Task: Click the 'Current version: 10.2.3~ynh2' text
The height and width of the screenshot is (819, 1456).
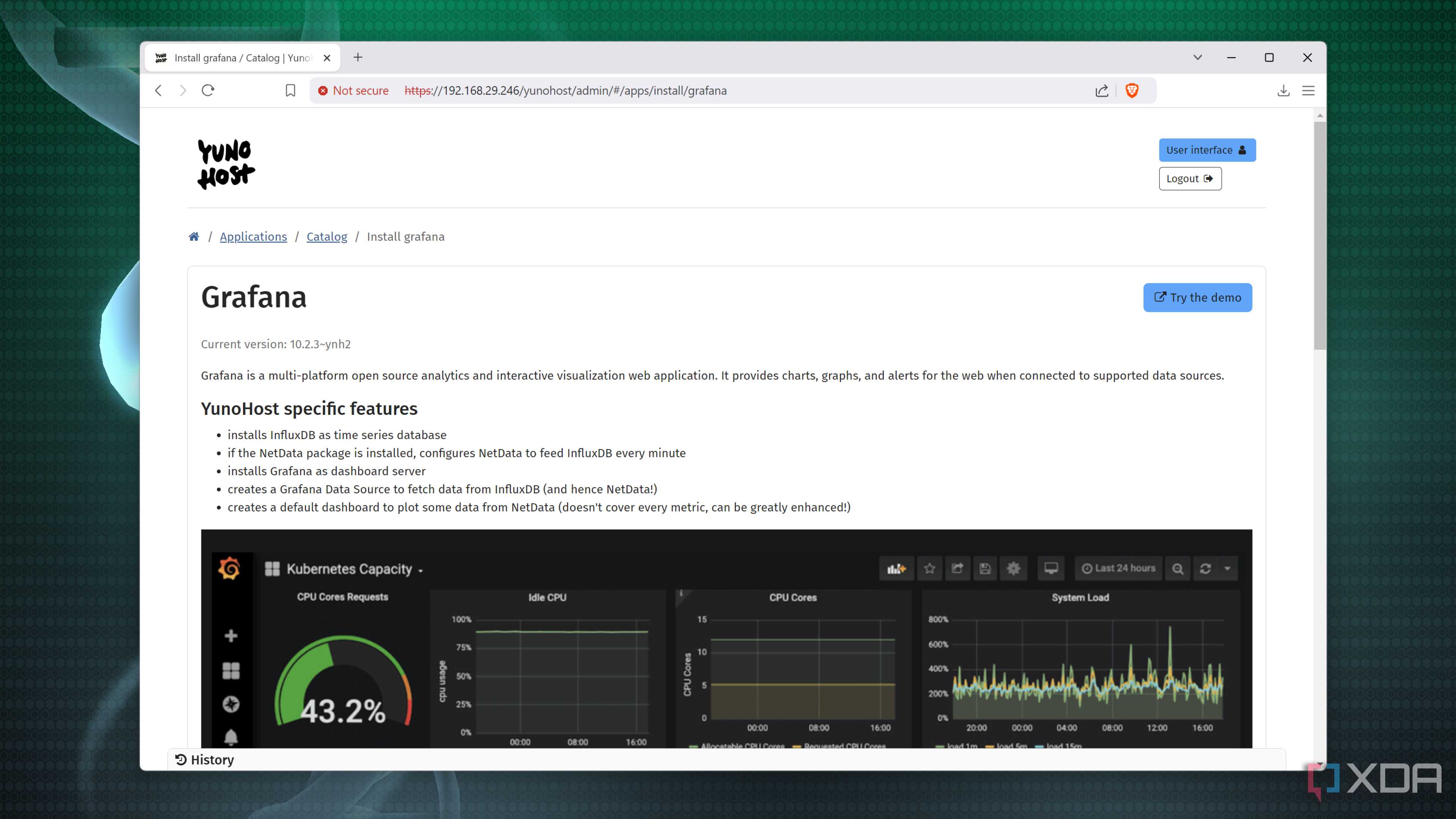Action: (x=276, y=344)
